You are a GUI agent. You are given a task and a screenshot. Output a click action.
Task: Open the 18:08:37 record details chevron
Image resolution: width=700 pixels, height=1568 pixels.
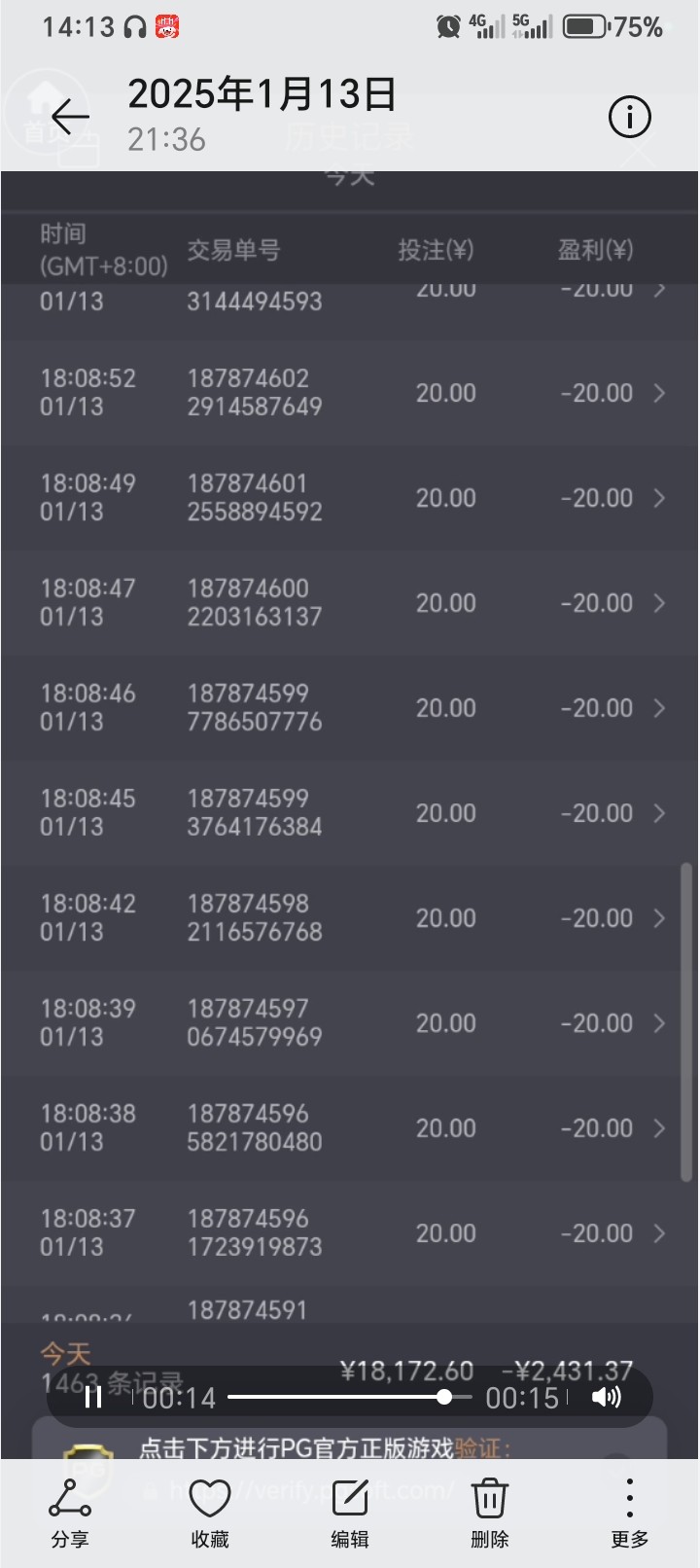pyautogui.click(x=660, y=1233)
